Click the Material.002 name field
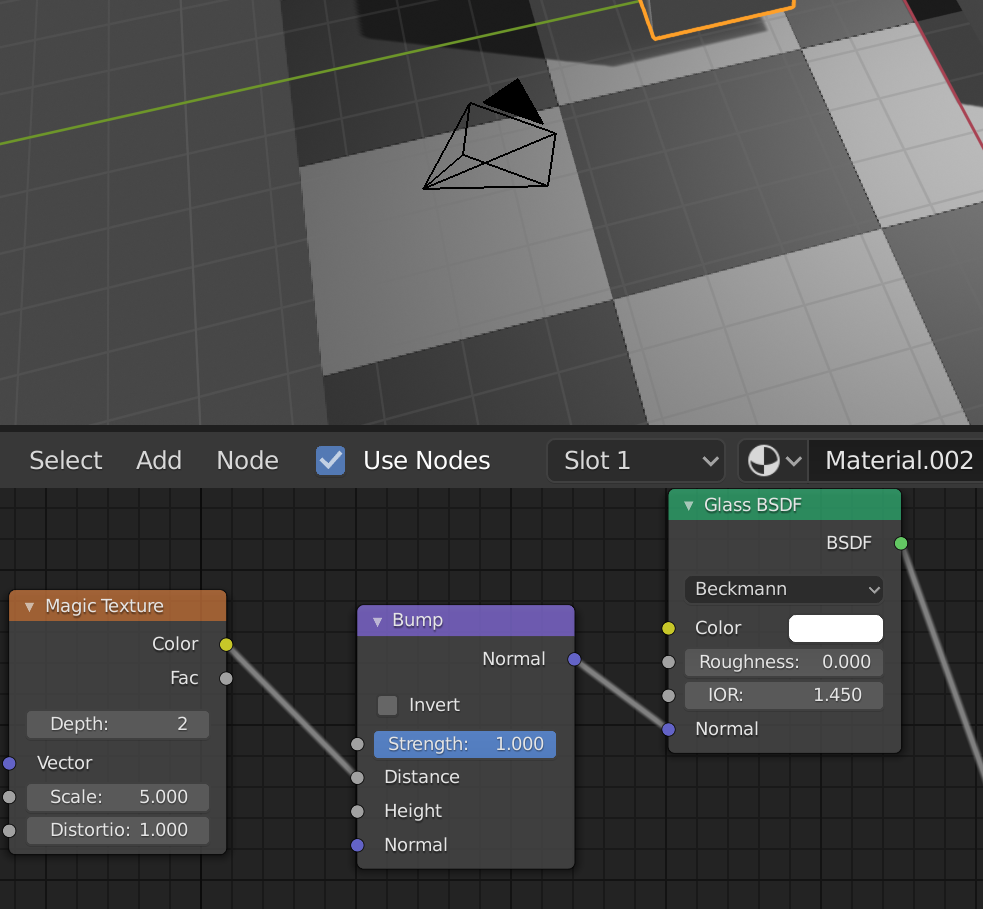The image size is (983, 909). coord(898,461)
